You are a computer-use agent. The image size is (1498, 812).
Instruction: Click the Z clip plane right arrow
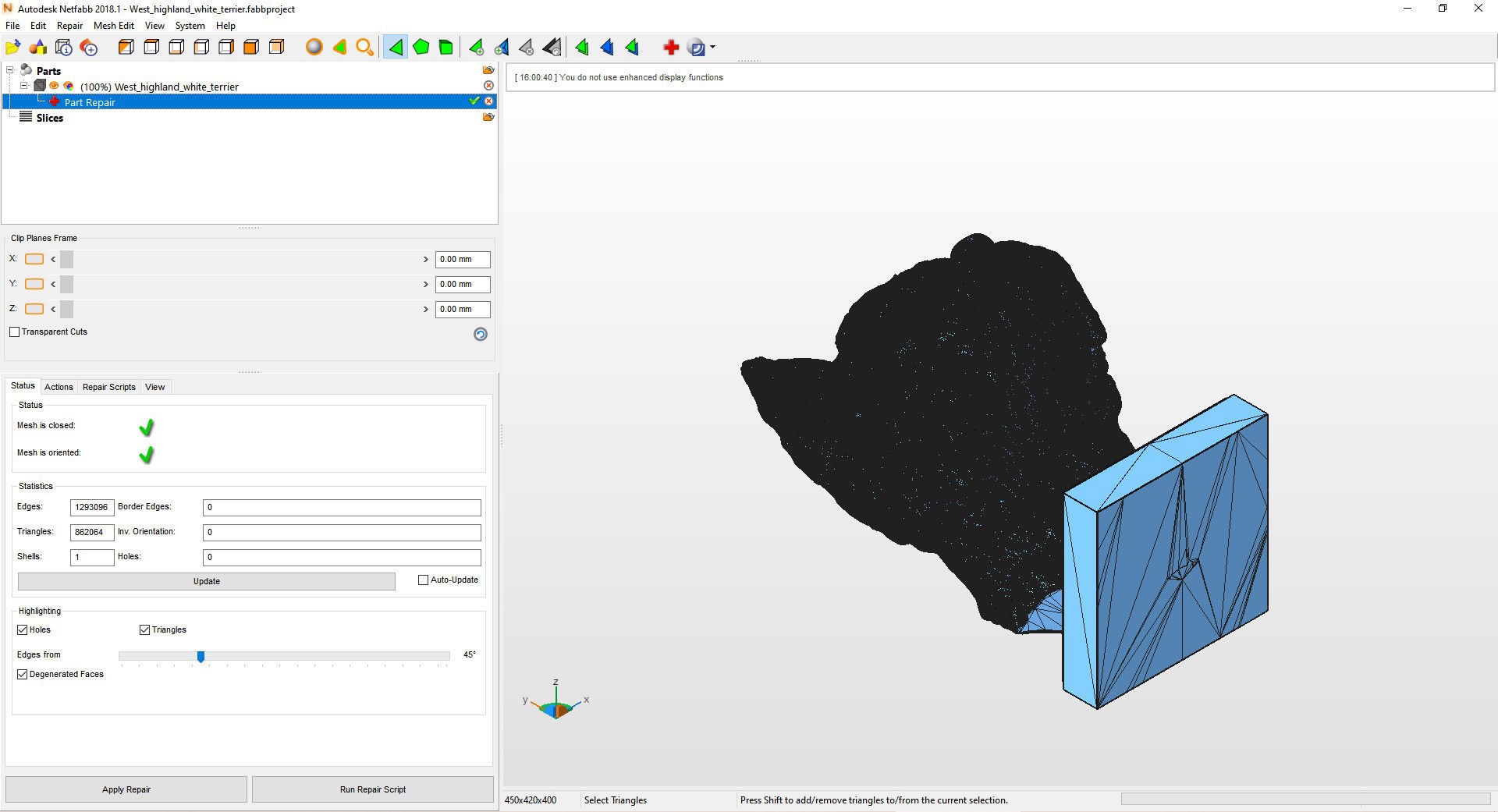tap(426, 309)
